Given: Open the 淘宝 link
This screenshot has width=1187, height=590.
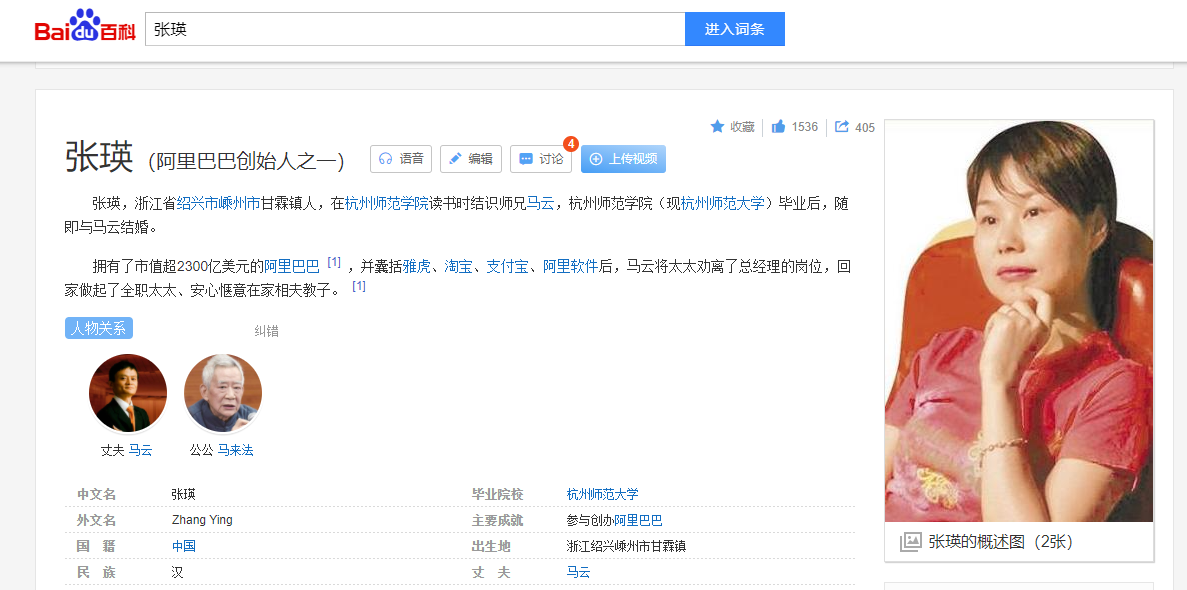Looking at the screenshot, I should click(459, 267).
